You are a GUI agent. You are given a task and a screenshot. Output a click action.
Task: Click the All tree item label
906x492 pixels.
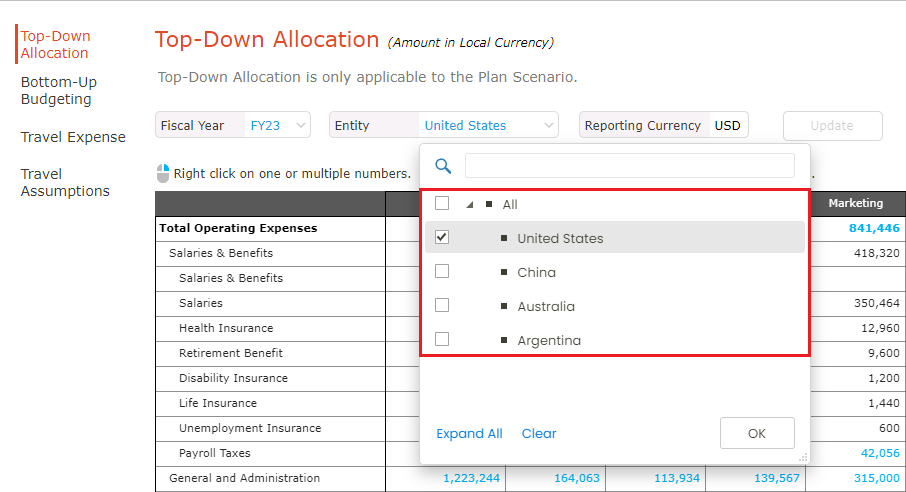tap(510, 205)
